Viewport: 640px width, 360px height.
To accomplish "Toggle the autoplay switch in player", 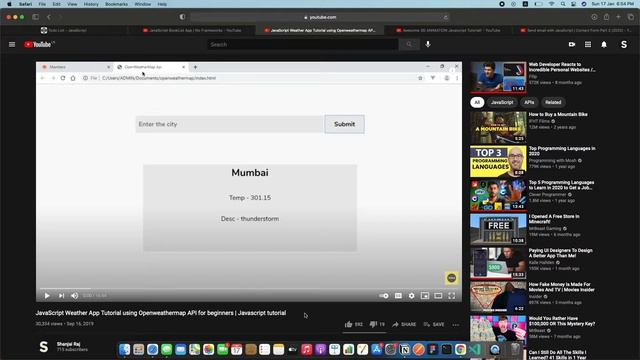I will click(384, 296).
